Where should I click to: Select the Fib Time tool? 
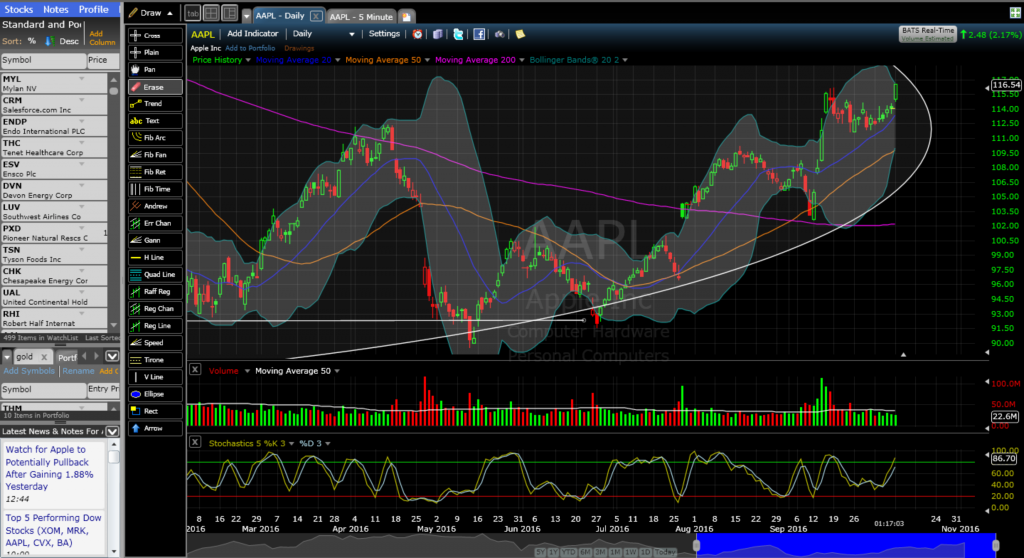pyautogui.click(x=155, y=189)
